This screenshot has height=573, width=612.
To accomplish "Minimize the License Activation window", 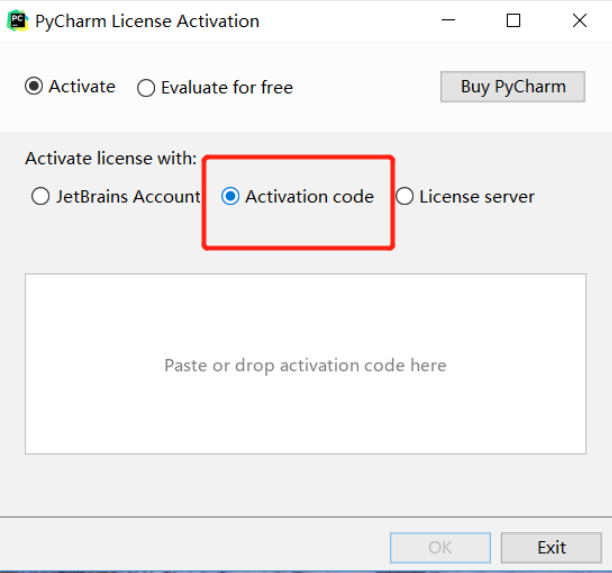I will [x=448, y=20].
